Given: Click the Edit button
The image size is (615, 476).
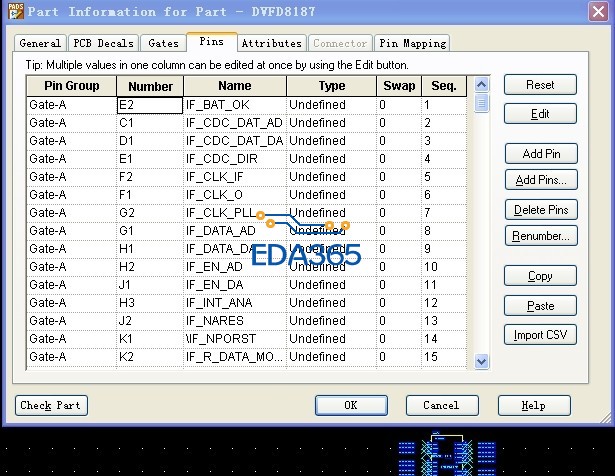Looking at the screenshot, I should click(x=540, y=114).
